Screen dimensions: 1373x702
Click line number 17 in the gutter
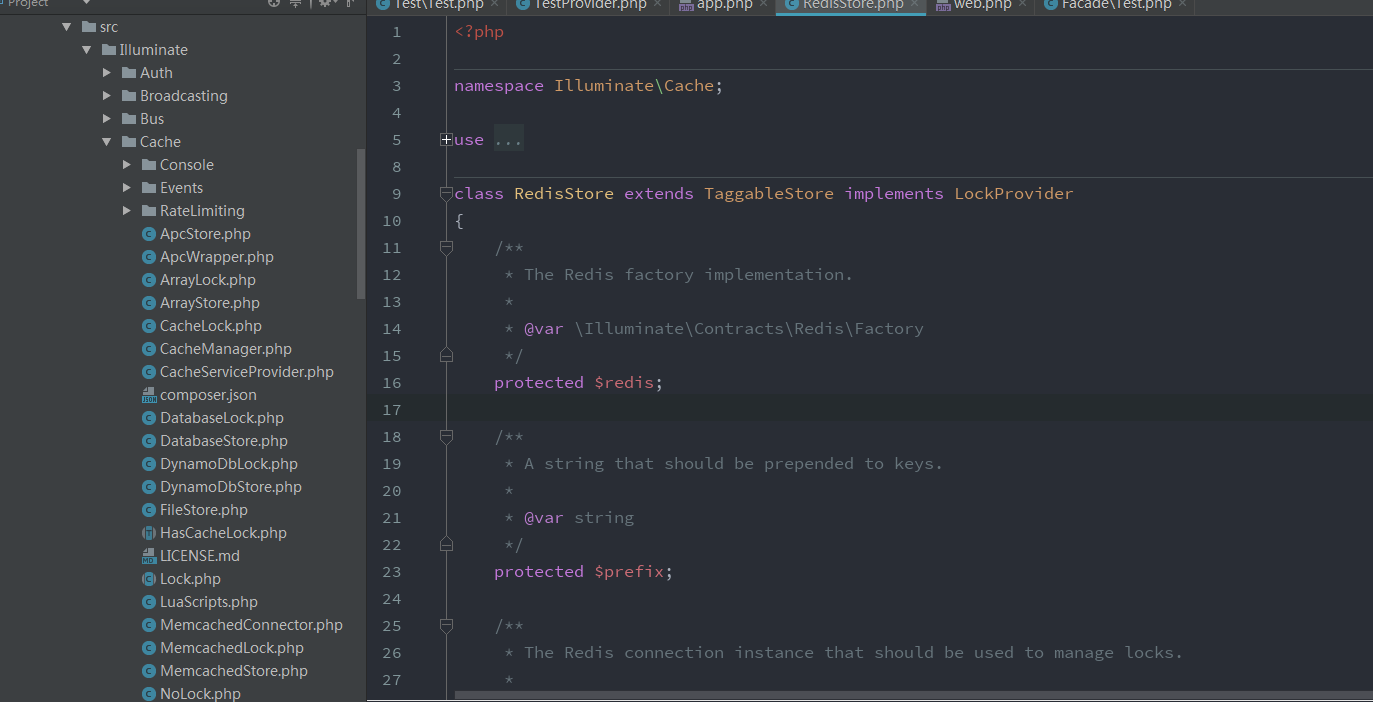392,410
